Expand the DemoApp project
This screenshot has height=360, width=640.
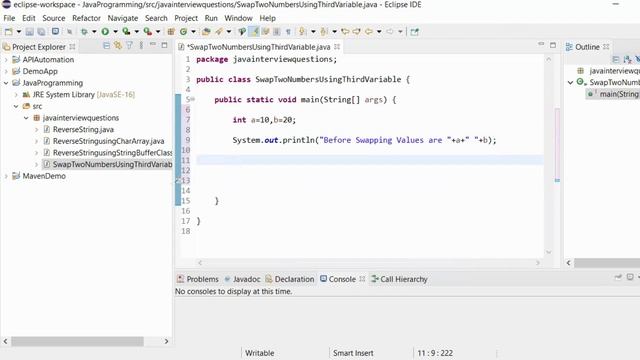click(6, 71)
